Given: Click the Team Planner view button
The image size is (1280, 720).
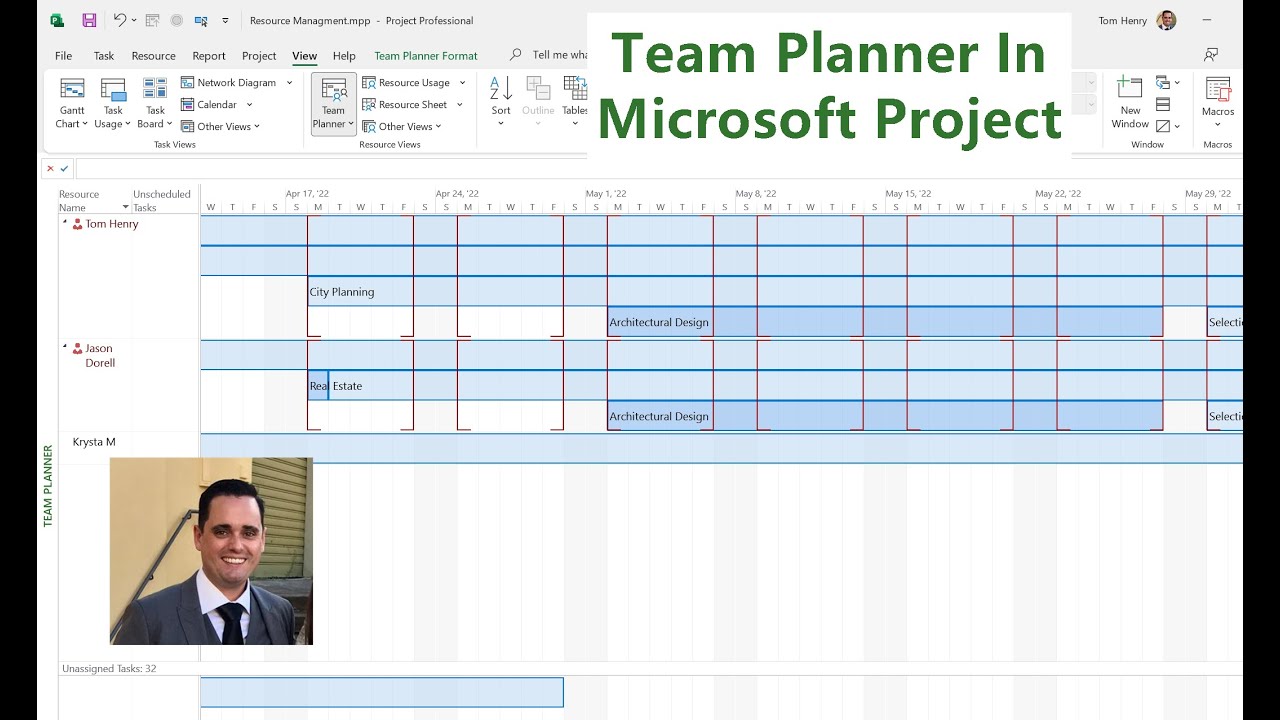Looking at the screenshot, I should (x=333, y=104).
